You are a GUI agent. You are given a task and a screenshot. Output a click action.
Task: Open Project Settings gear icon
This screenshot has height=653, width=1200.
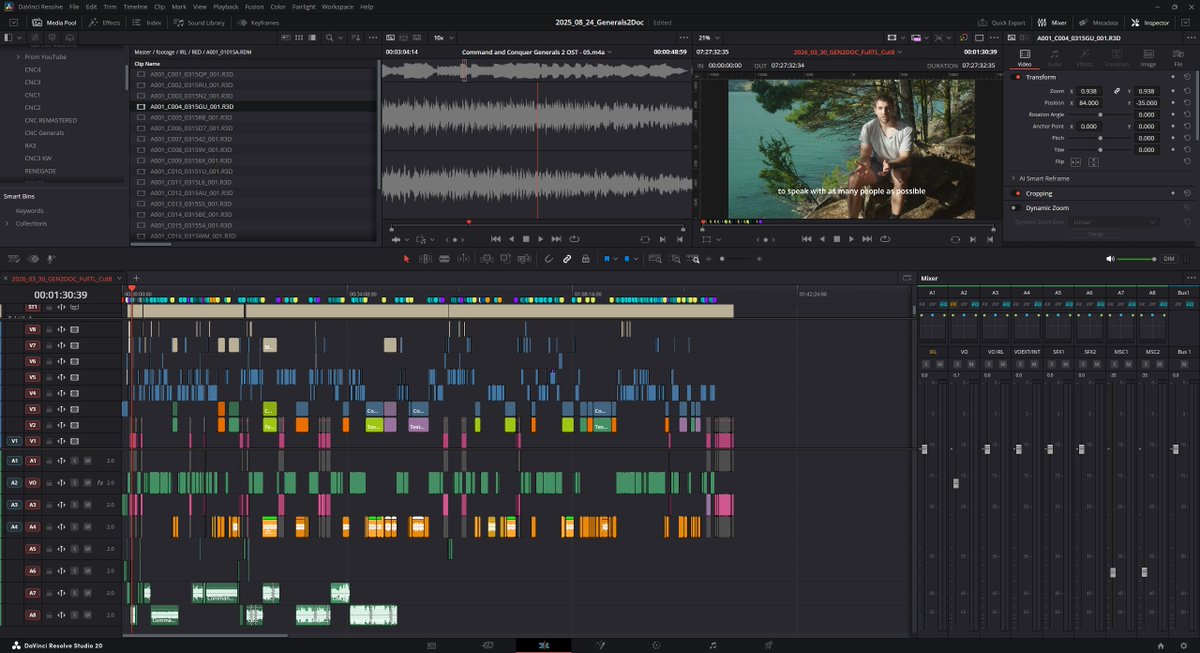[1182, 645]
